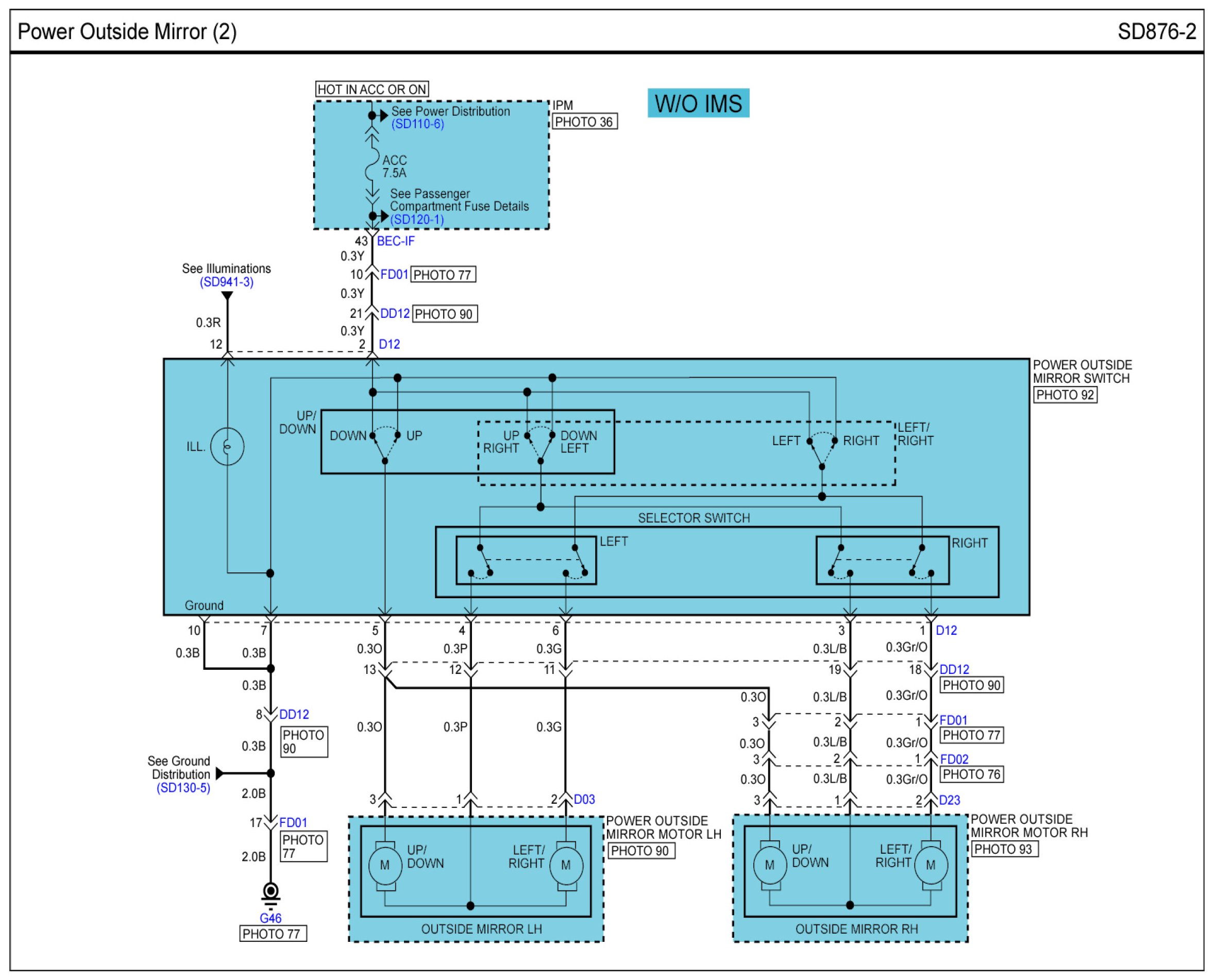This screenshot has height=980, width=1215.
Task: Click the BEC-IF connector label
Action: tap(395, 241)
